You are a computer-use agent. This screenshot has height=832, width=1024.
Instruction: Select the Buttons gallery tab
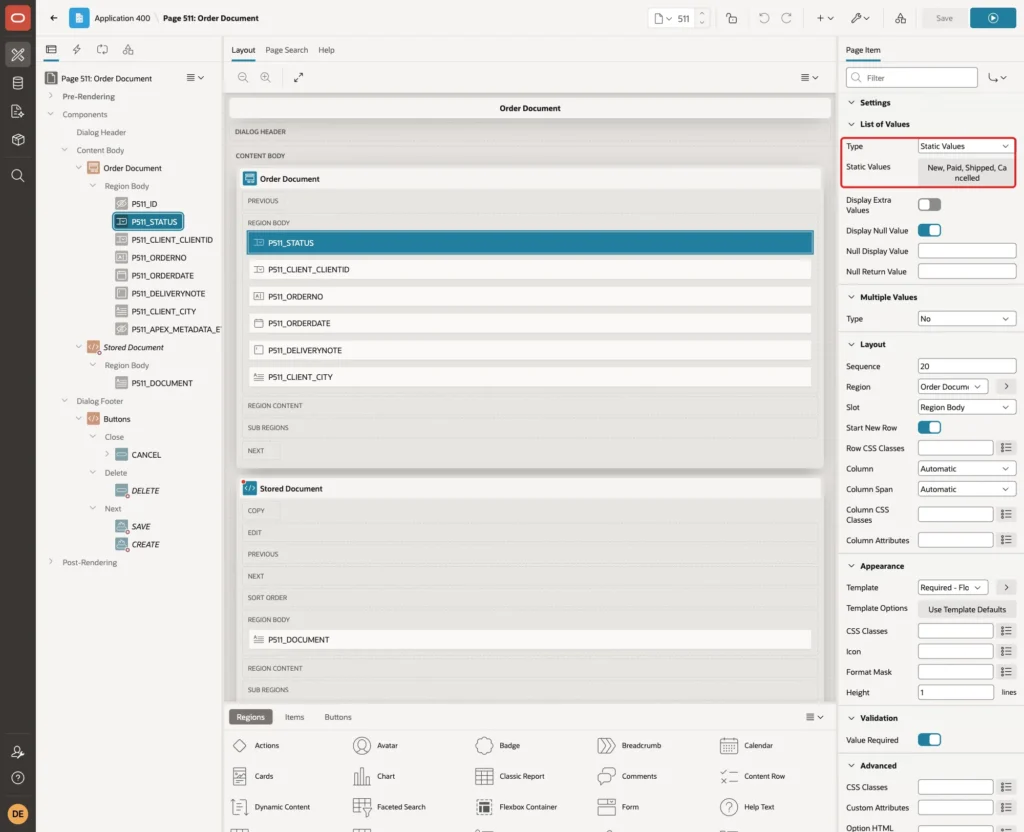tap(338, 717)
